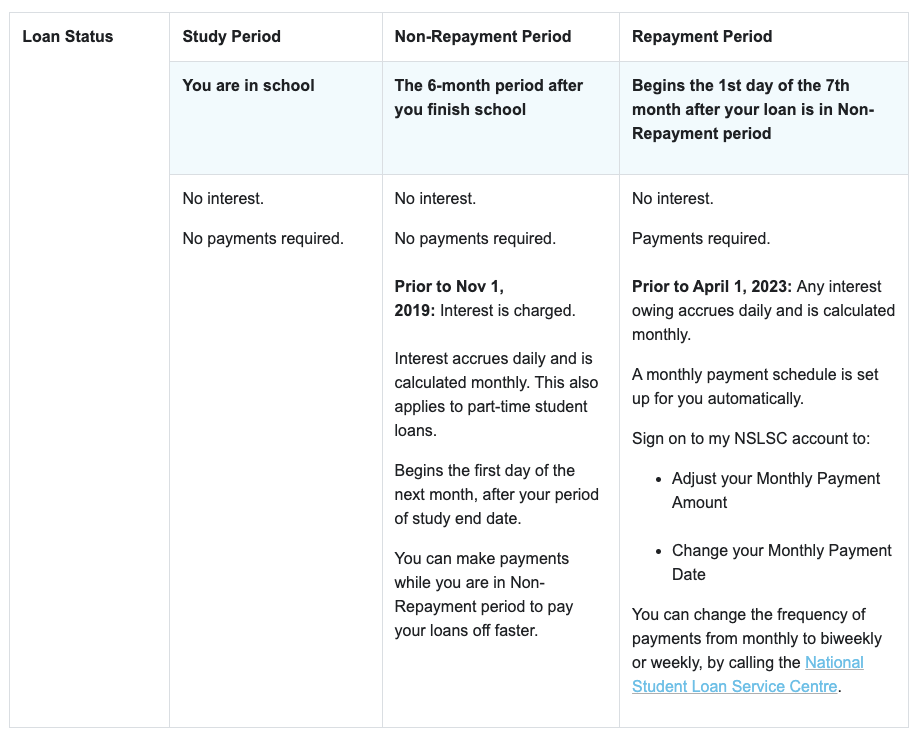
Task: Click the "Begins the first day of the next month" paragraph
Action: (x=496, y=494)
